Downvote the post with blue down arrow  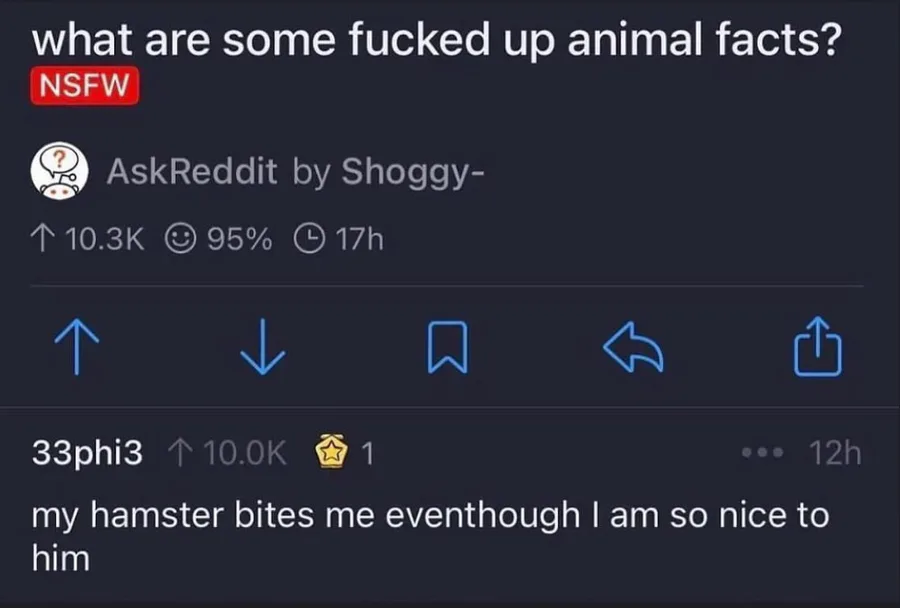pyautogui.click(x=262, y=347)
